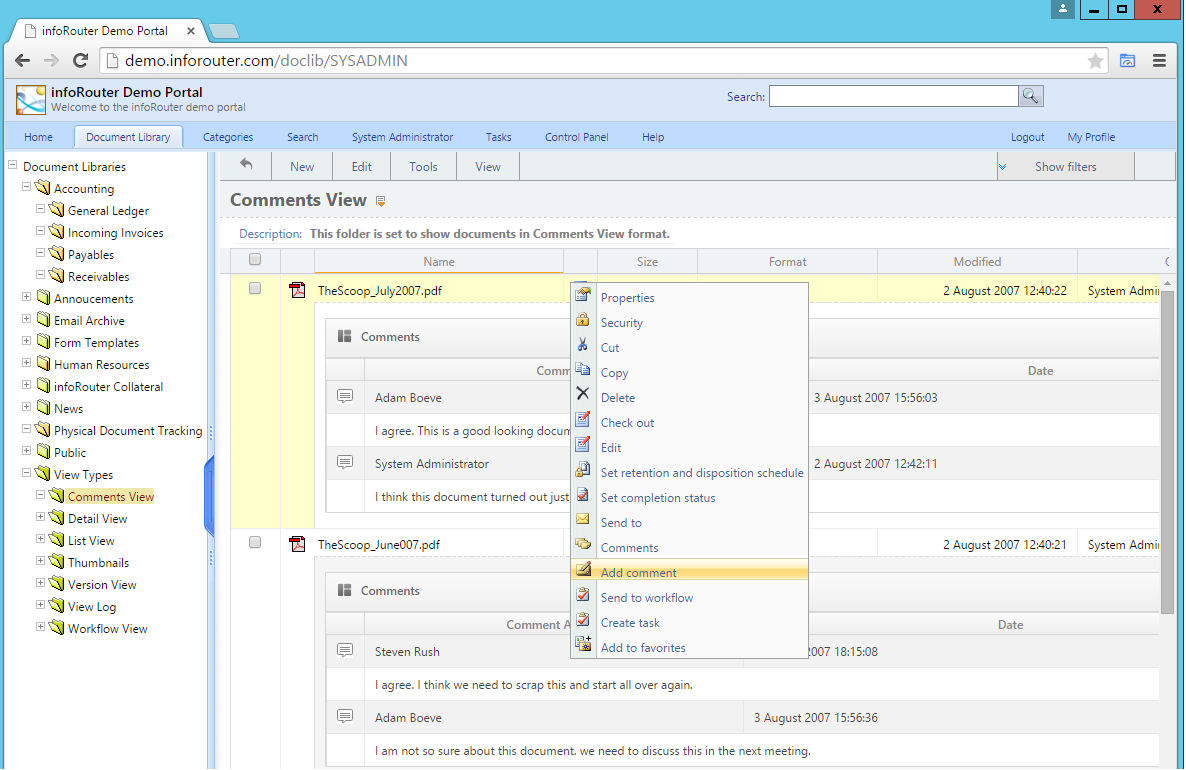This screenshot has width=1186, height=770.
Task: Click the Security padlock icon
Action: 584,322
